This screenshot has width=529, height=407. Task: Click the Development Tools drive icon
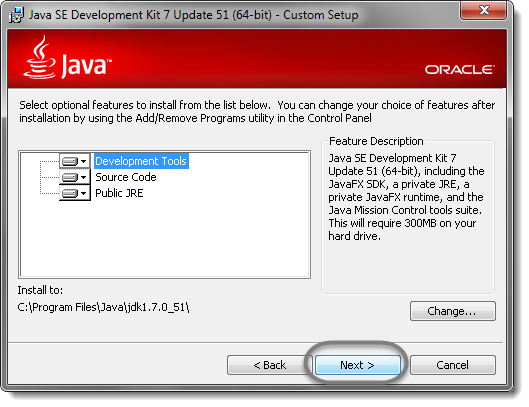tap(70, 161)
